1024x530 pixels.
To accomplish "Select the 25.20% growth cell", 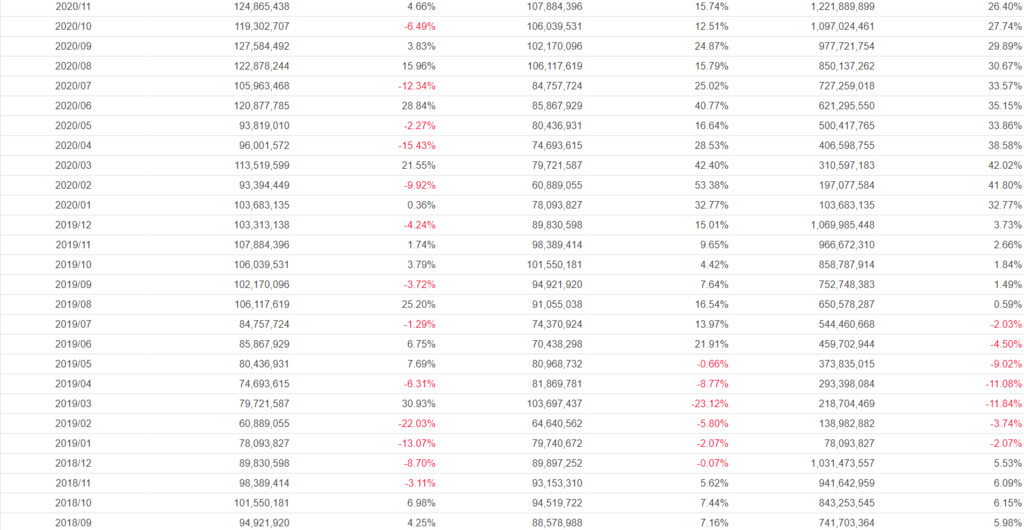I will click(417, 304).
